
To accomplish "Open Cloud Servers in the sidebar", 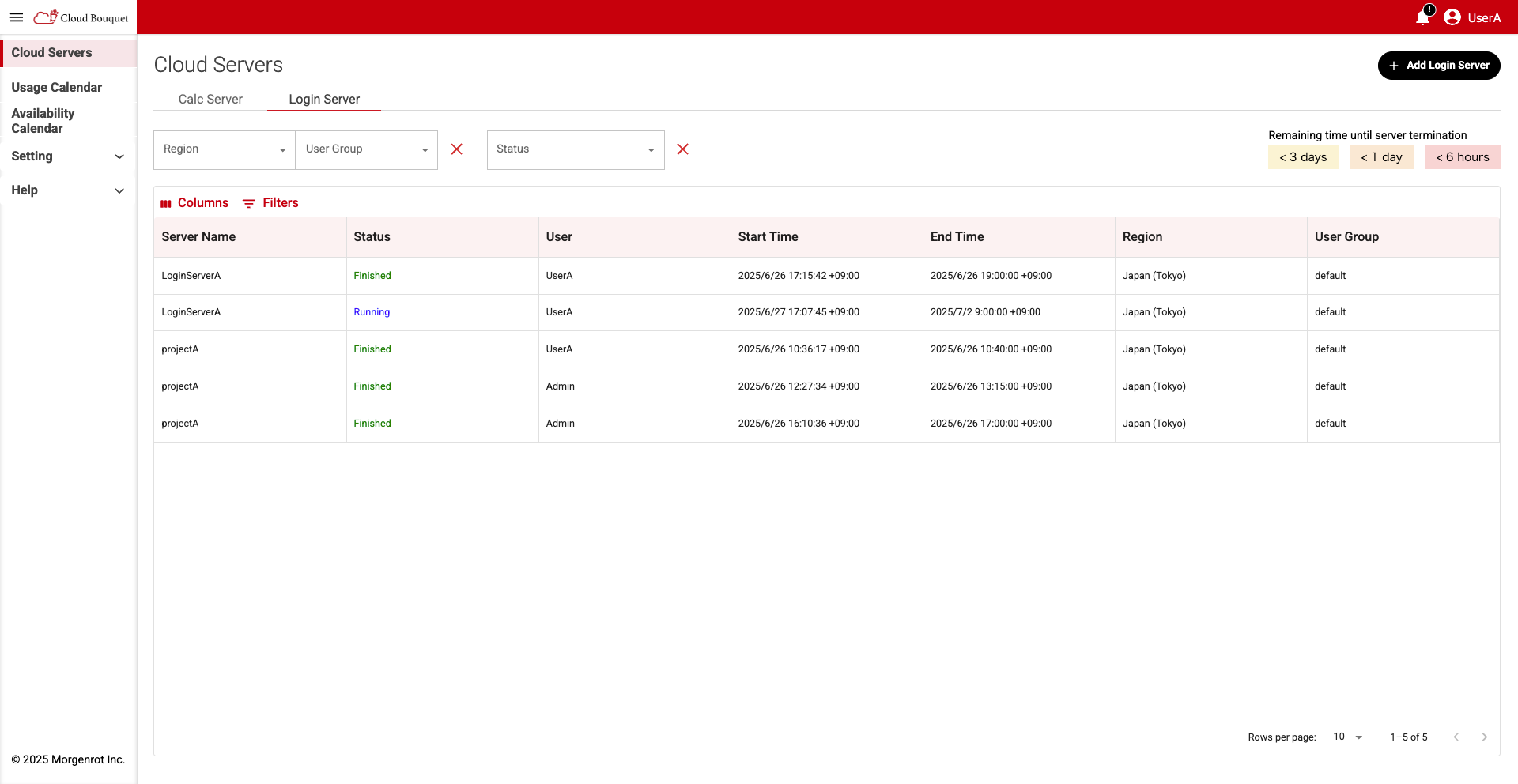I will (68, 53).
